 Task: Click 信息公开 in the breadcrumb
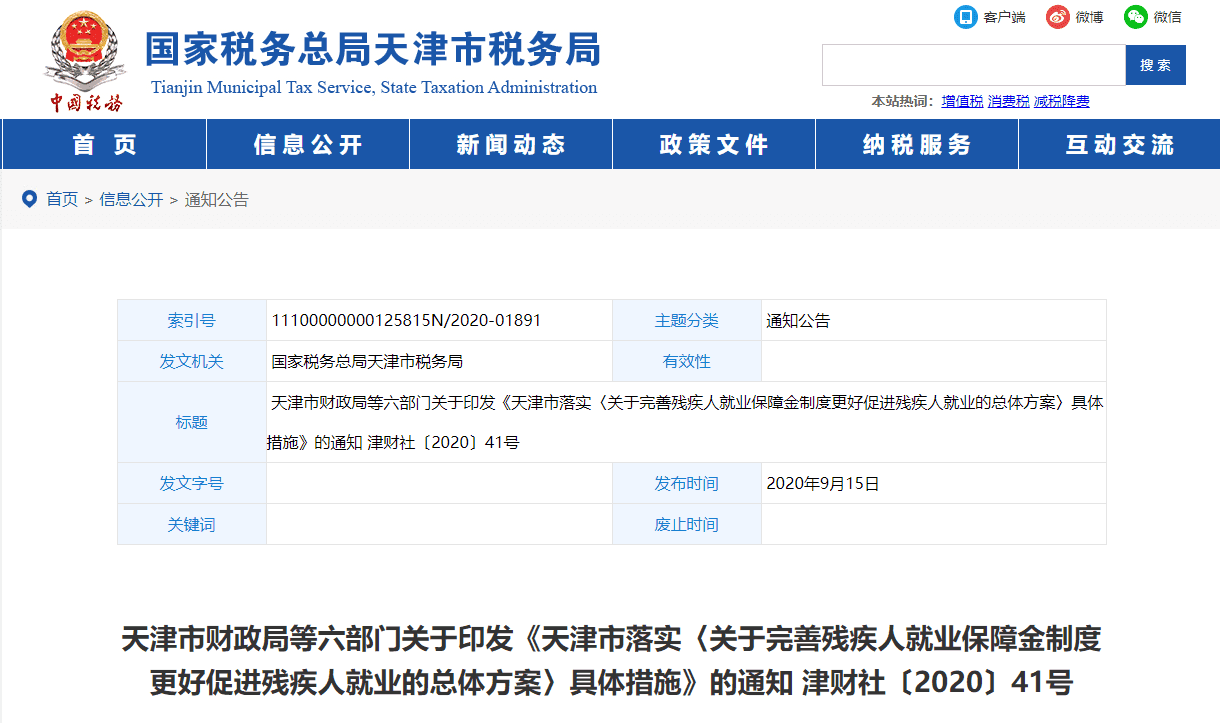[x=131, y=199]
